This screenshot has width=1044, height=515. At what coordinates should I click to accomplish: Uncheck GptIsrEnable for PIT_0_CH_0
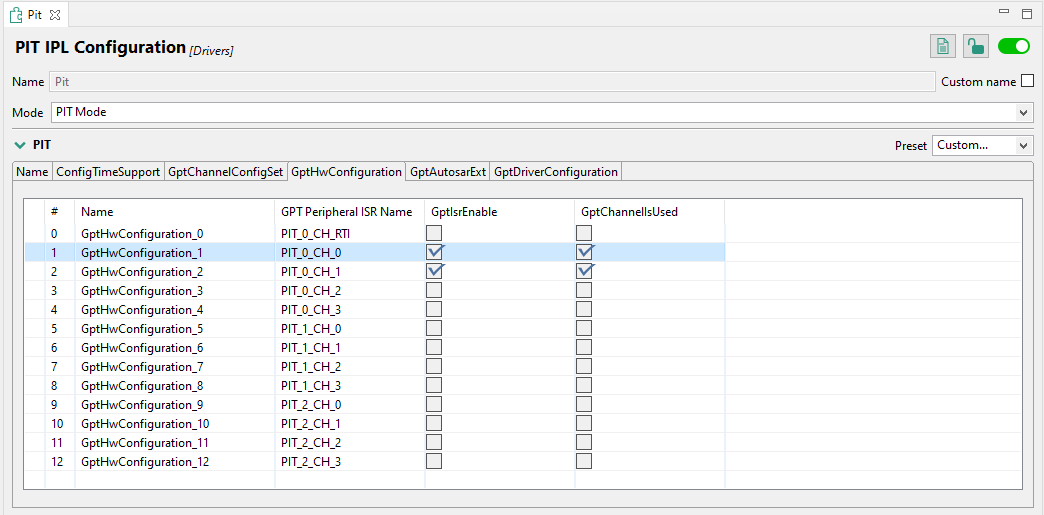pyautogui.click(x=434, y=252)
